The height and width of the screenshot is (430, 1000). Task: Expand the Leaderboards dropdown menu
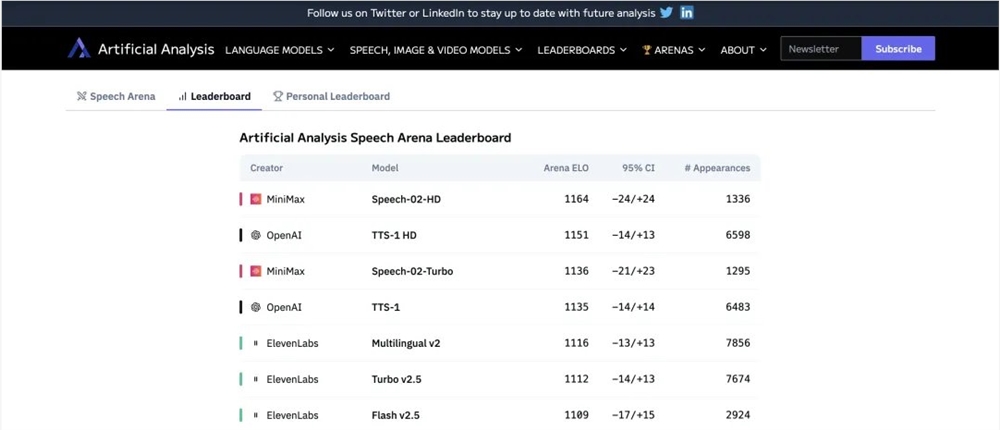pos(582,49)
